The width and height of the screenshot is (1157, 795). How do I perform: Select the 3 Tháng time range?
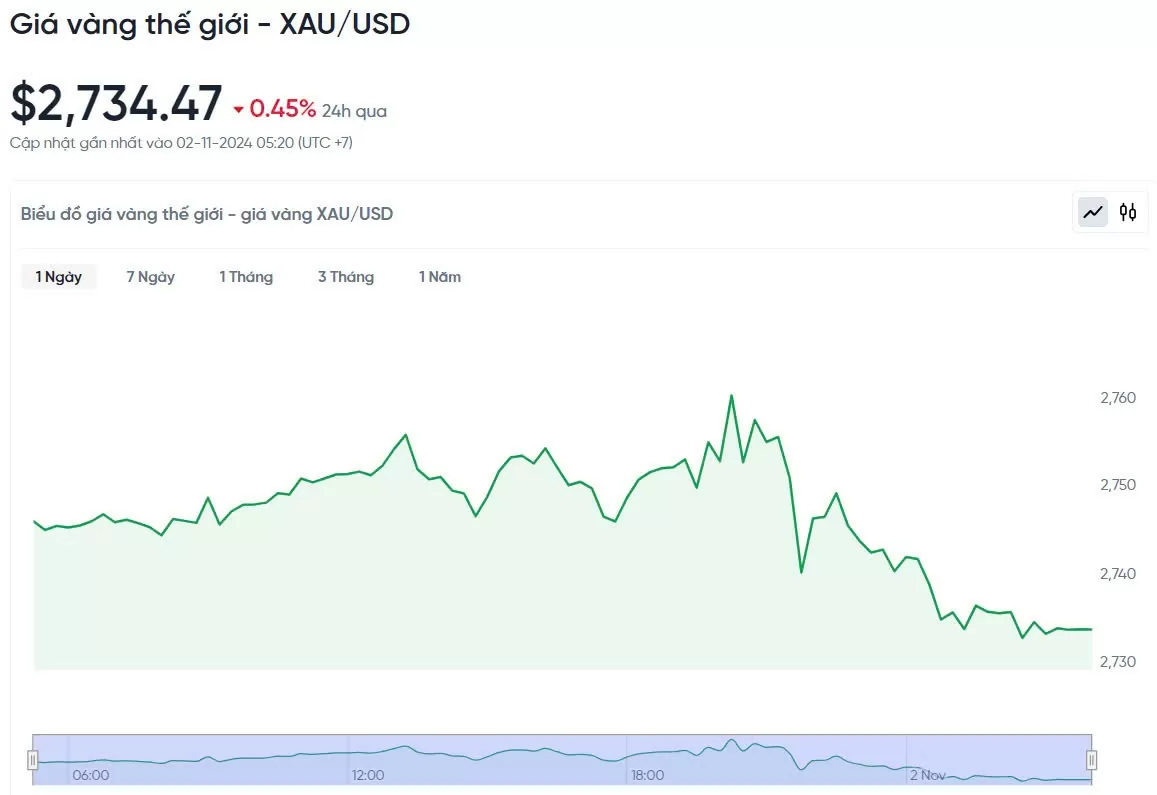pyautogui.click(x=346, y=277)
